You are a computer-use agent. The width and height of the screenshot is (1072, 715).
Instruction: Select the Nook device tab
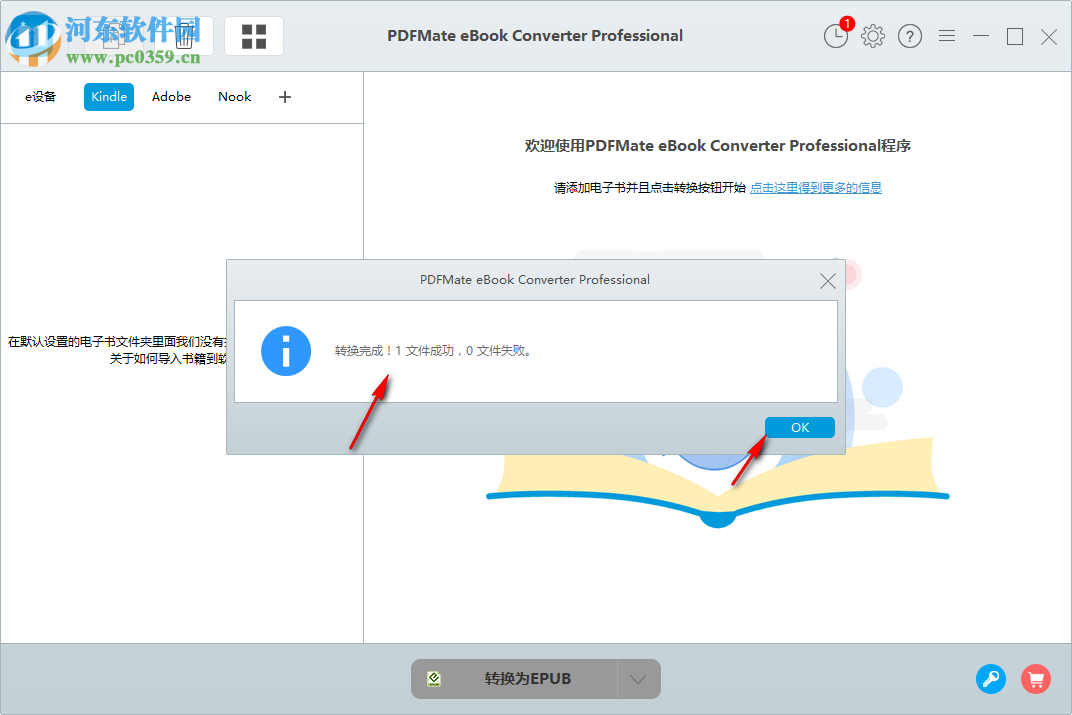234,97
